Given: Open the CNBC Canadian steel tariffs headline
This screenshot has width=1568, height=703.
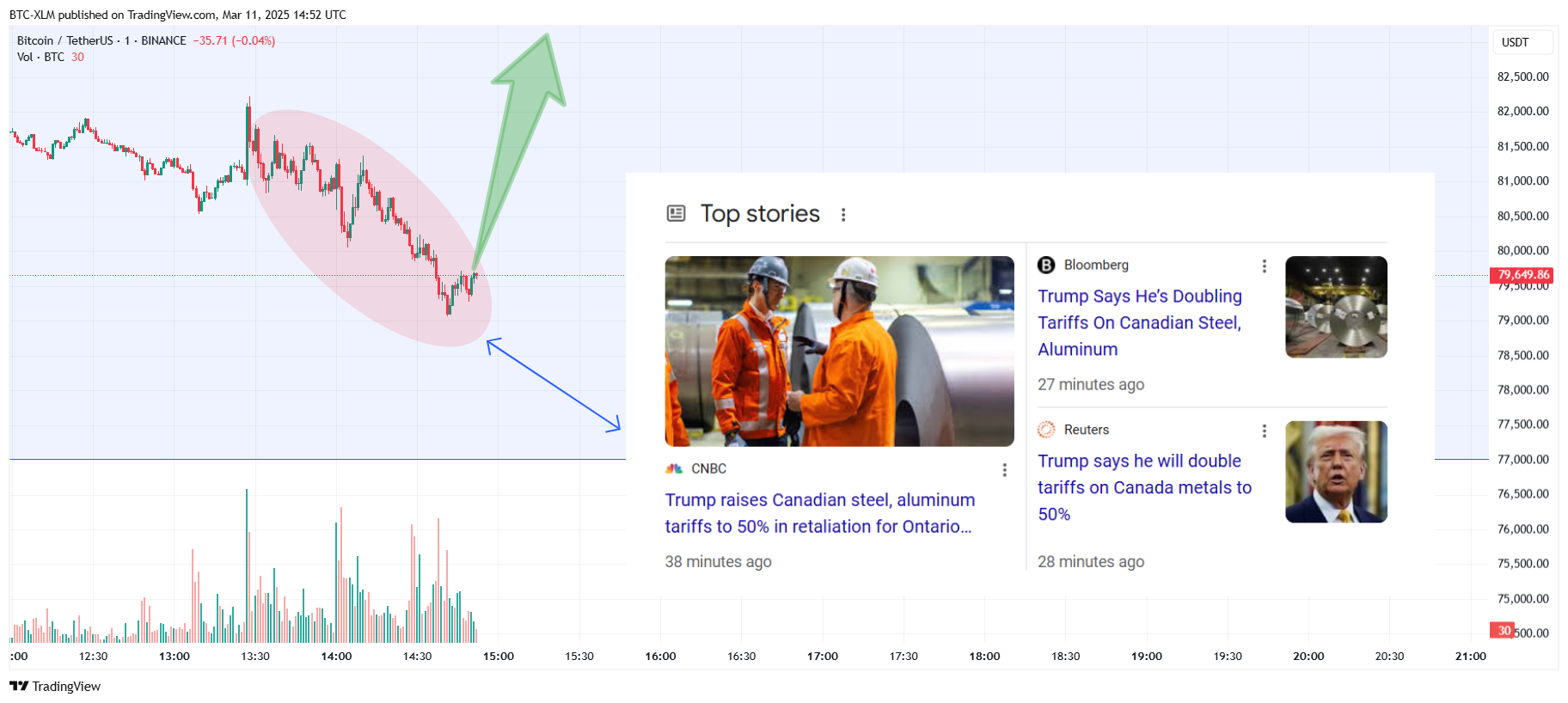Looking at the screenshot, I should pyautogui.click(x=820, y=513).
